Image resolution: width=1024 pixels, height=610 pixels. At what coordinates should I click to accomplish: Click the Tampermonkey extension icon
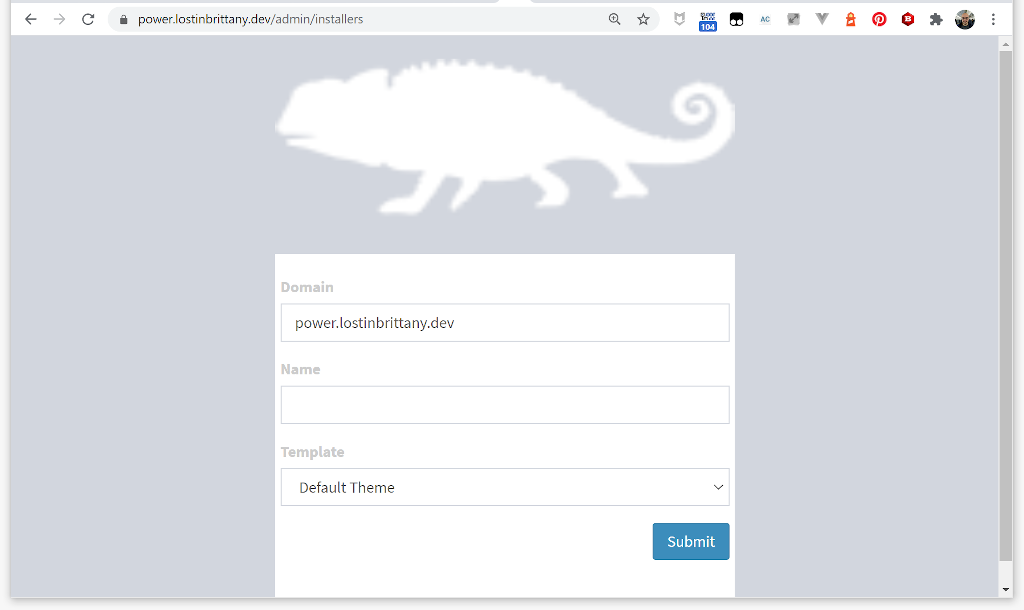(737, 19)
